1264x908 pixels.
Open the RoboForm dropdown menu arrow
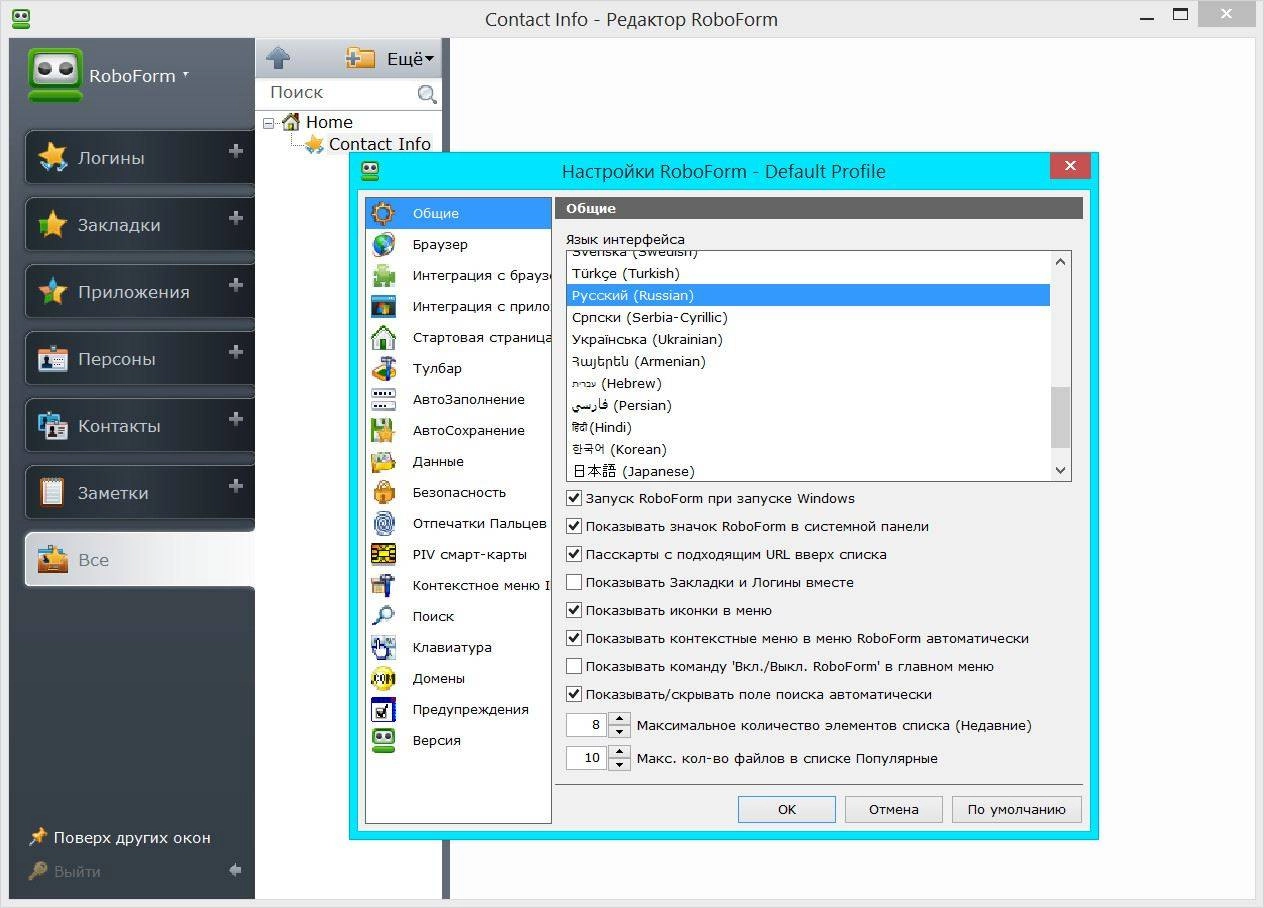pyautogui.click(x=186, y=75)
